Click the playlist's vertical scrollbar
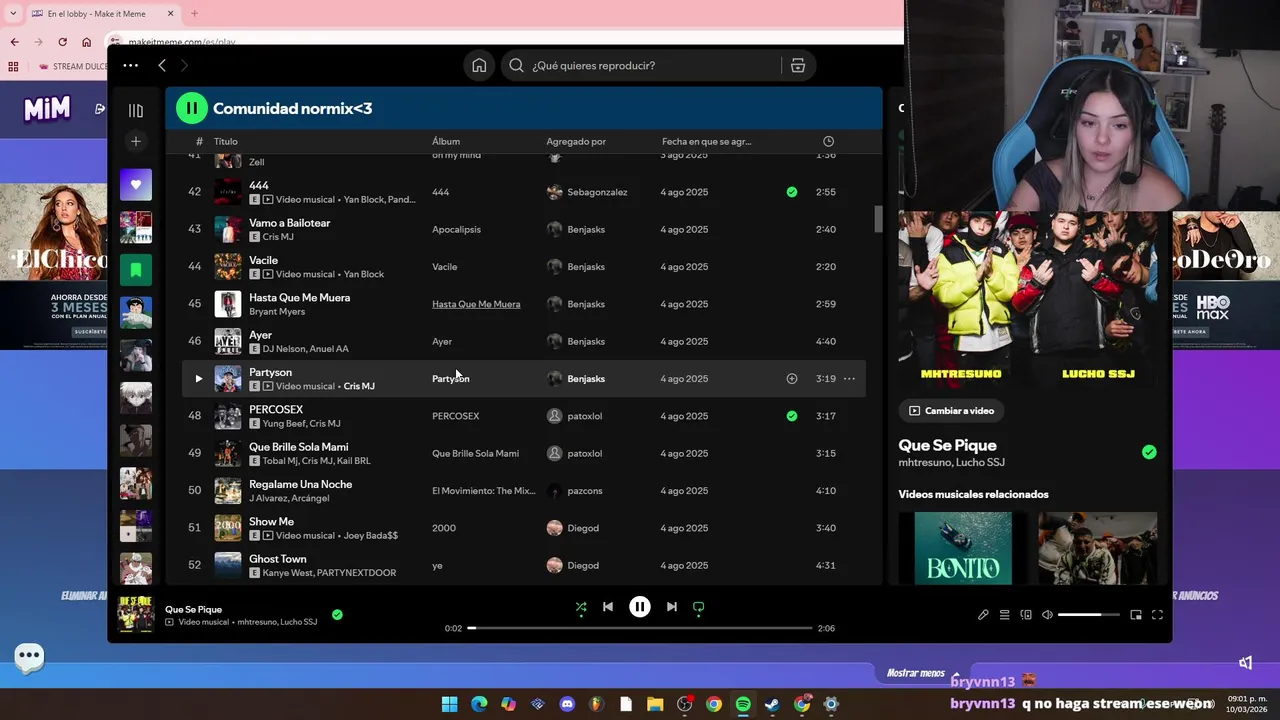The image size is (1280, 720). pyautogui.click(x=879, y=218)
